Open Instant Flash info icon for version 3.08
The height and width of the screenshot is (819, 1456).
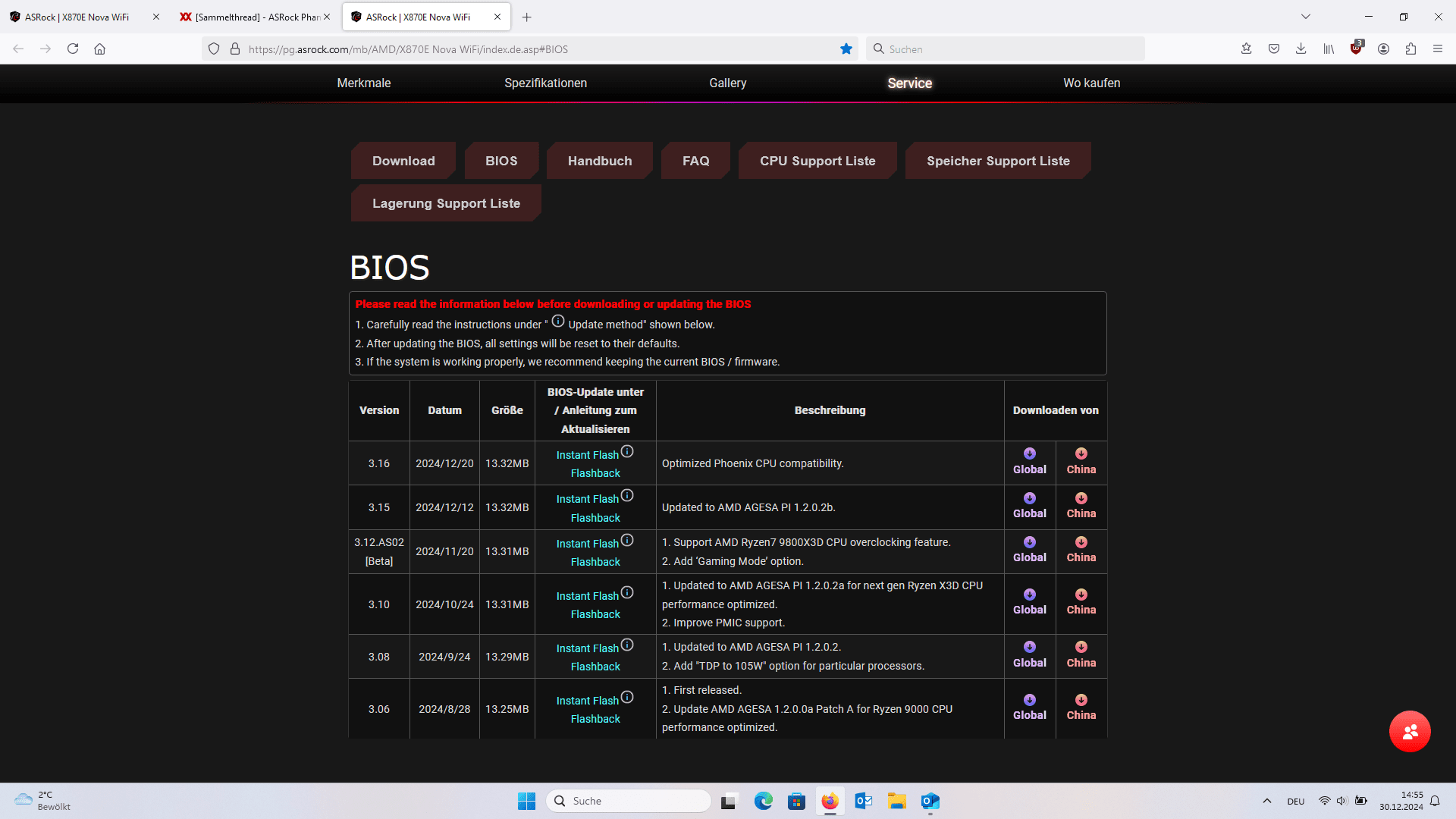(627, 645)
